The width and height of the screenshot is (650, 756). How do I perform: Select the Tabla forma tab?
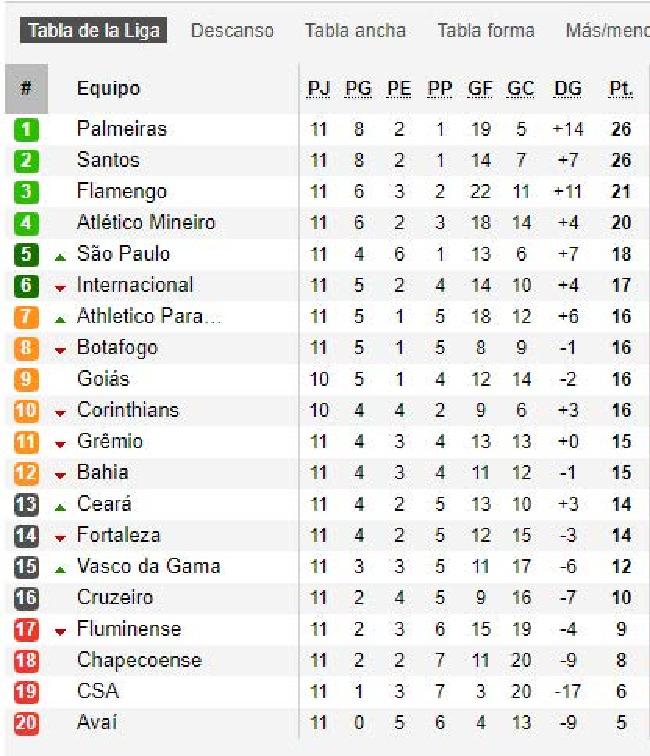486,30
